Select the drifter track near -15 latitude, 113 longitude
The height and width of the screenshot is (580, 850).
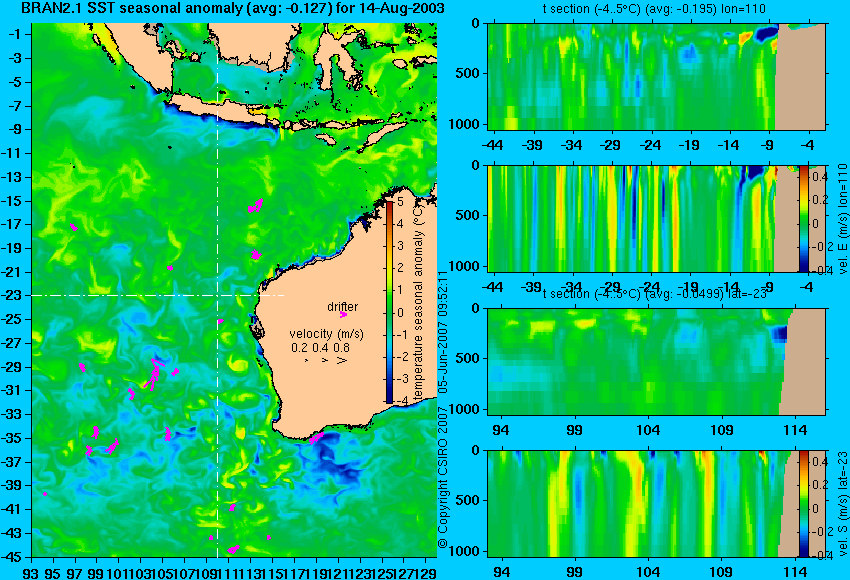[255, 206]
